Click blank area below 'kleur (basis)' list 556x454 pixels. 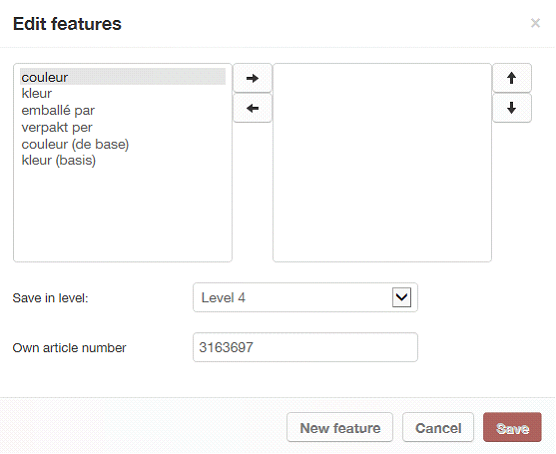click(123, 215)
